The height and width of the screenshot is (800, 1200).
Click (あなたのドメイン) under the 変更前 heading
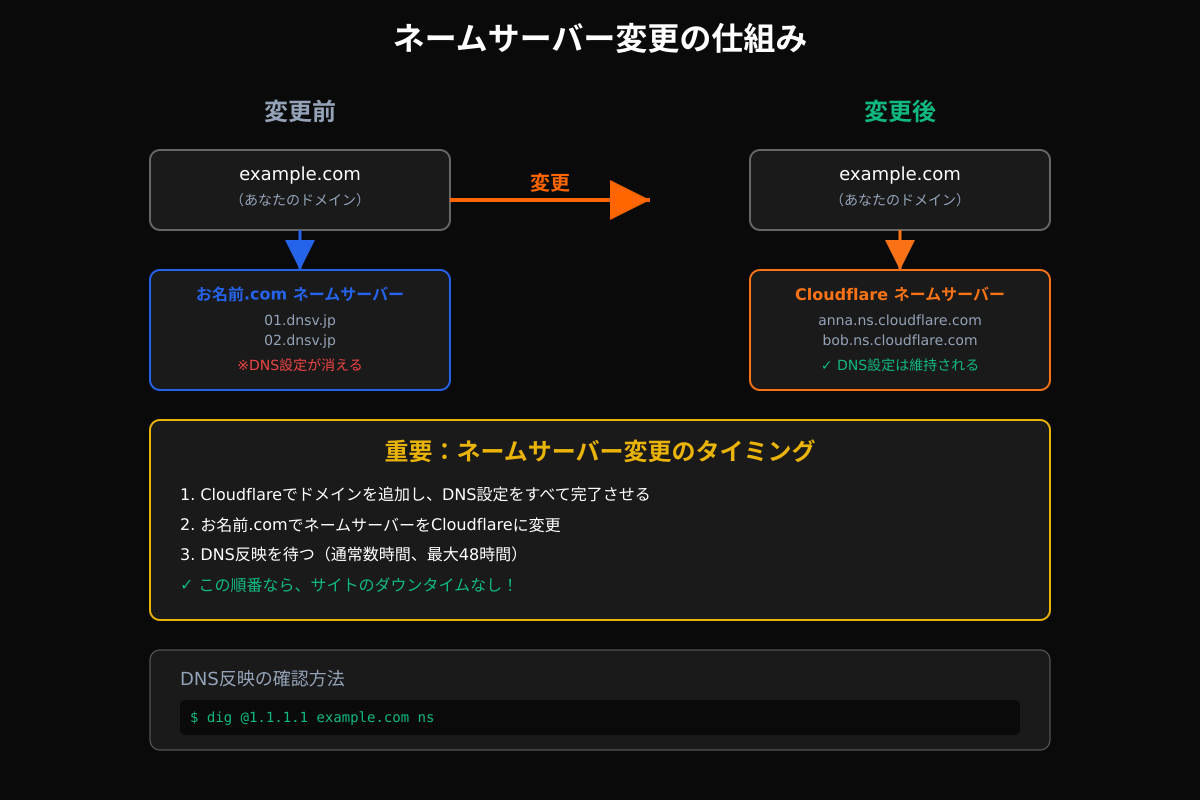300,200
